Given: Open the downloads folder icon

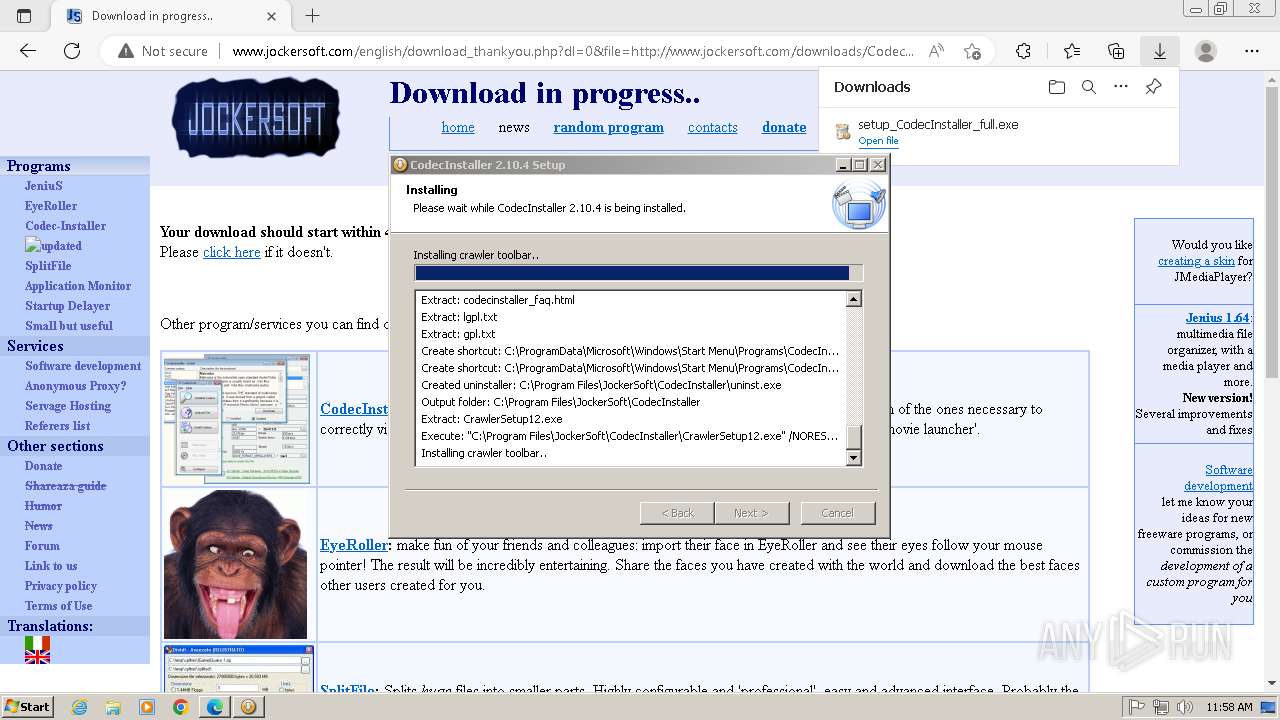Looking at the screenshot, I should coord(1057,87).
